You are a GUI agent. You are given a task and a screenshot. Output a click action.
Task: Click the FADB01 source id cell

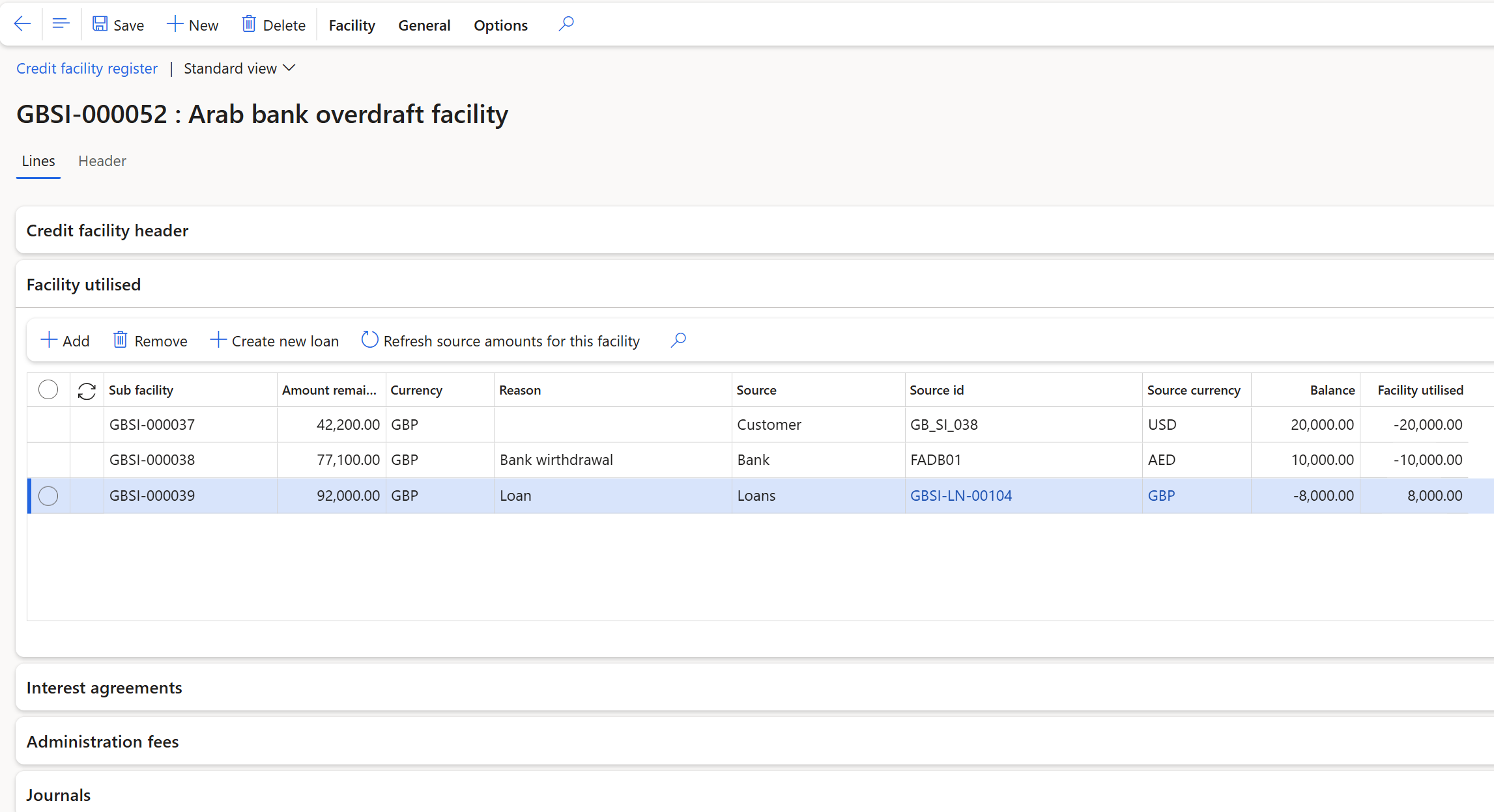click(1024, 460)
